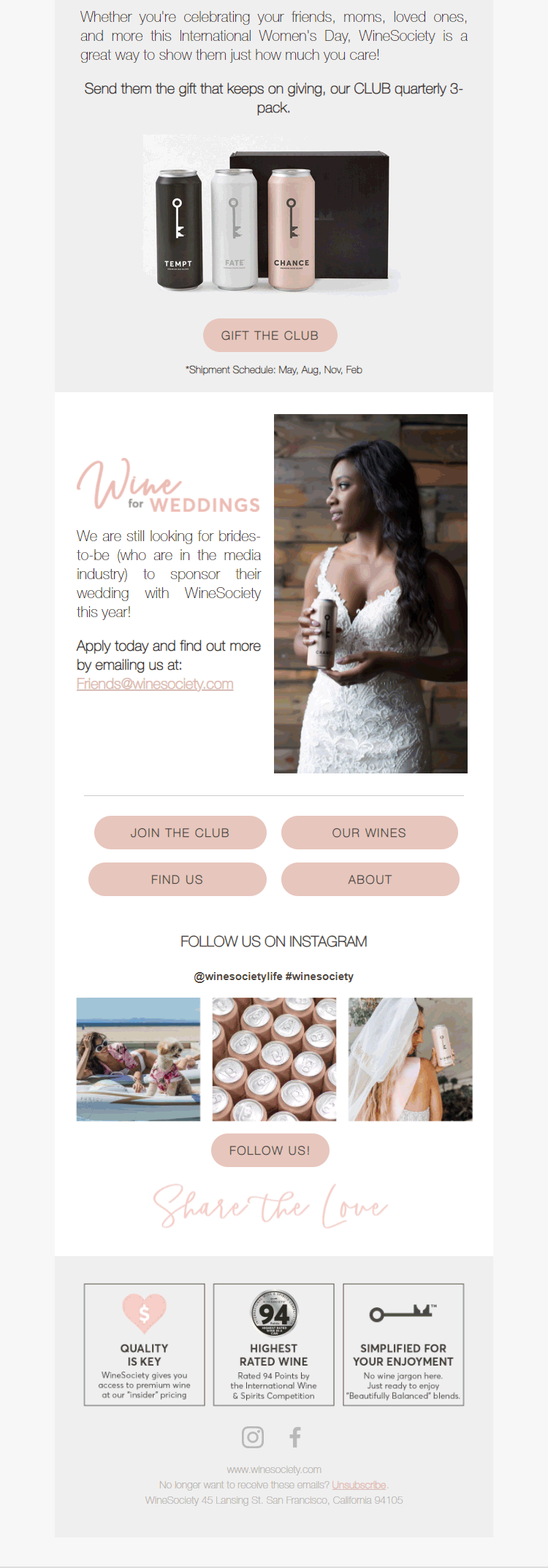
Task: Open the dog on boat Instagram photo
Action: pyautogui.click(x=138, y=1059)
